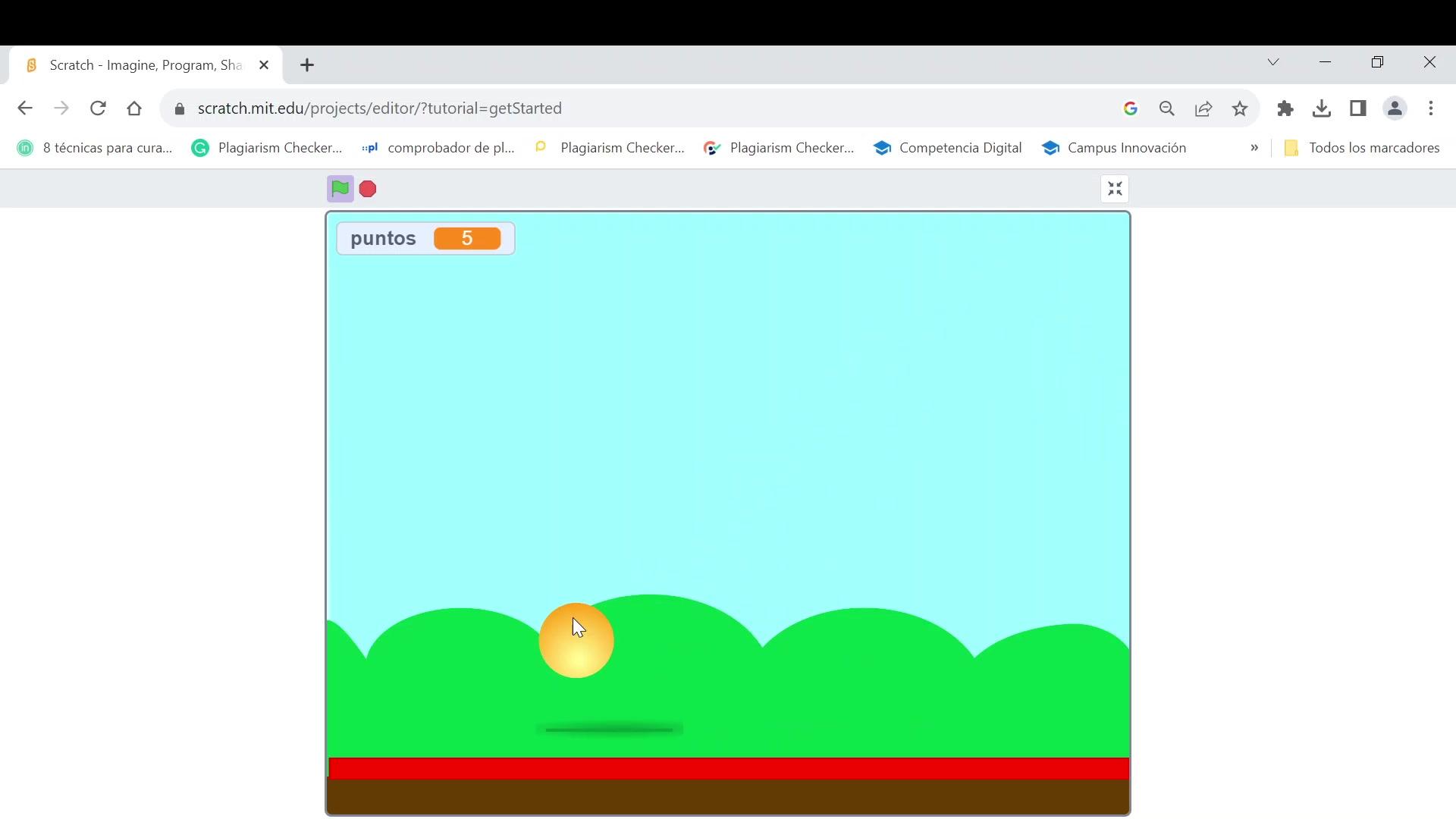The width and height of the screenshot is (1456, 819).
Task: Open a new browser tab
Action: (307, 65)
